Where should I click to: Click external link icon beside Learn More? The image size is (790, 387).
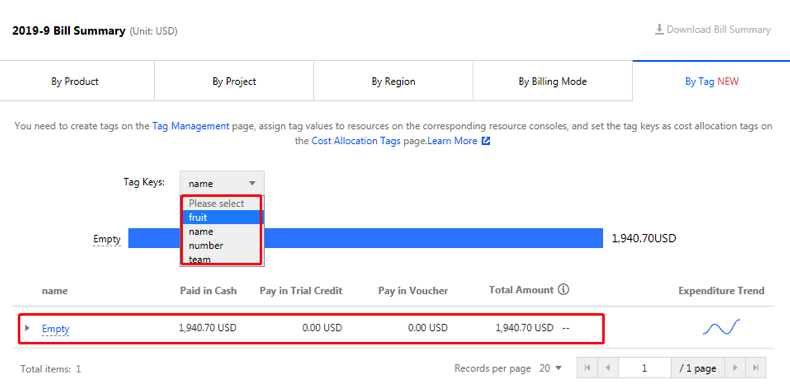(x=486, y=141)
